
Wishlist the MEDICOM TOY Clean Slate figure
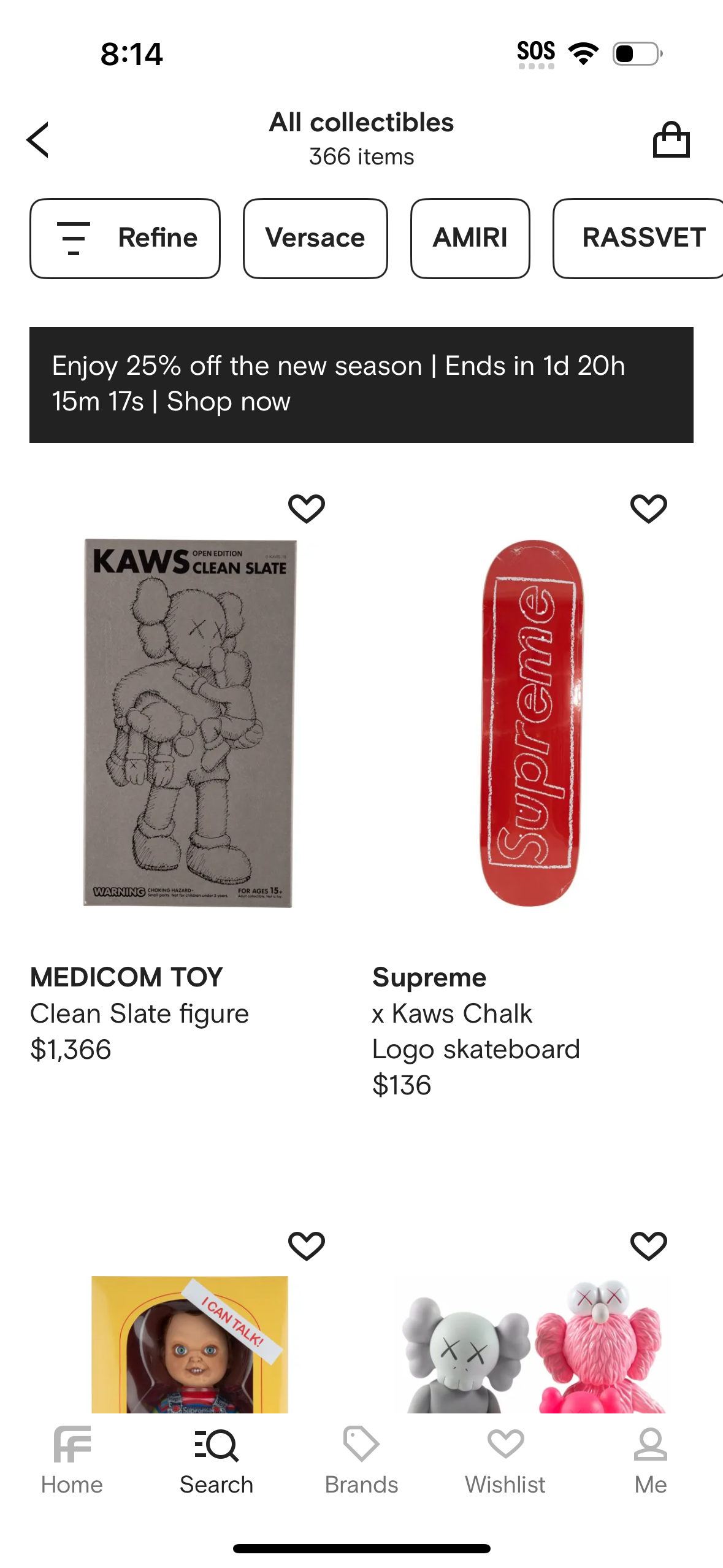click(x=307, y=509)
